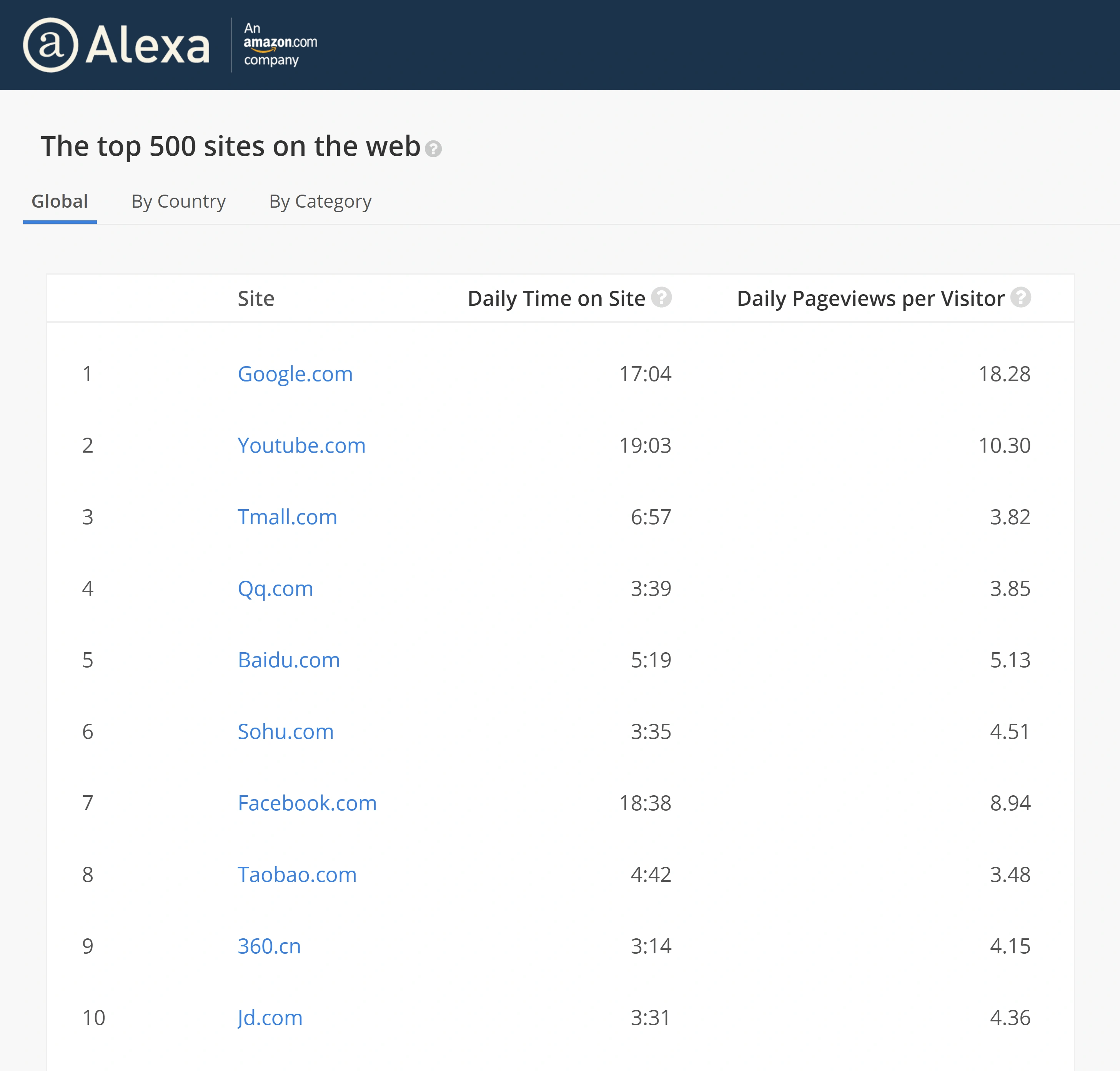Open the Qq.com link
This screenshot has width=1120, height=1071.
tap(275, 589)
